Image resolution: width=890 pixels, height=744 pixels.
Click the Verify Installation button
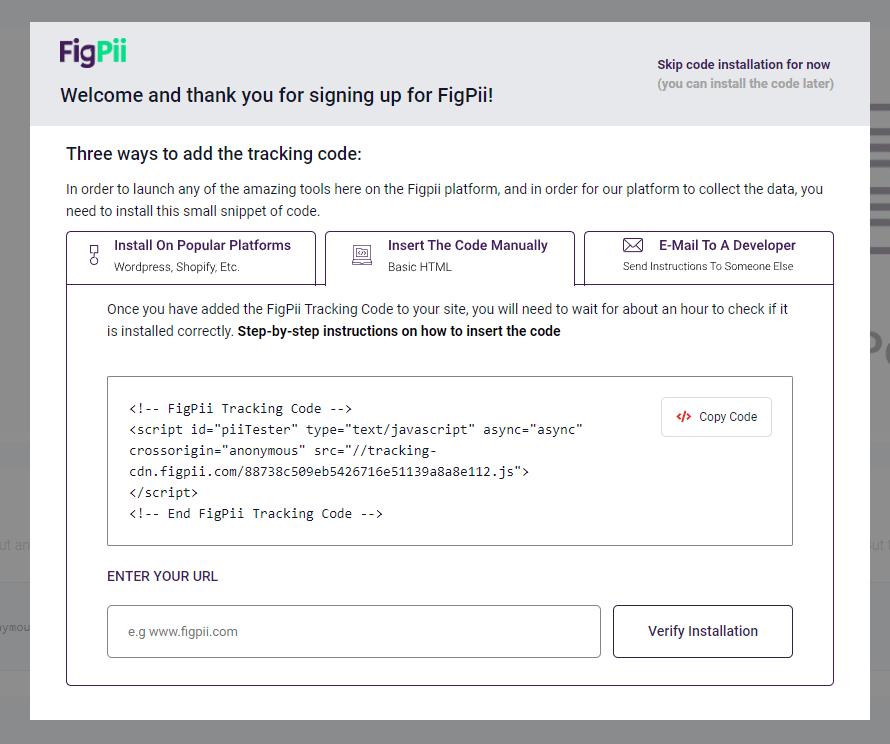pos(703,631)
